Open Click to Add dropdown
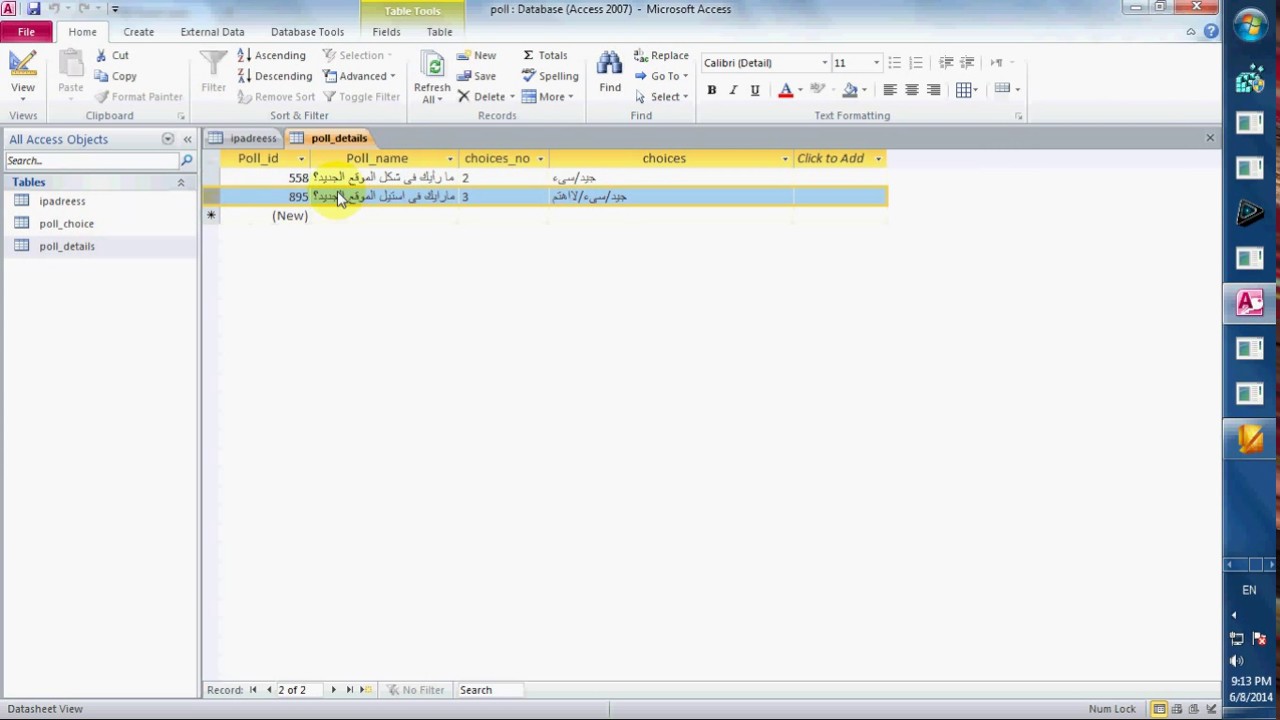Screen dimensions: 1280x720 (x=879, y=159)
